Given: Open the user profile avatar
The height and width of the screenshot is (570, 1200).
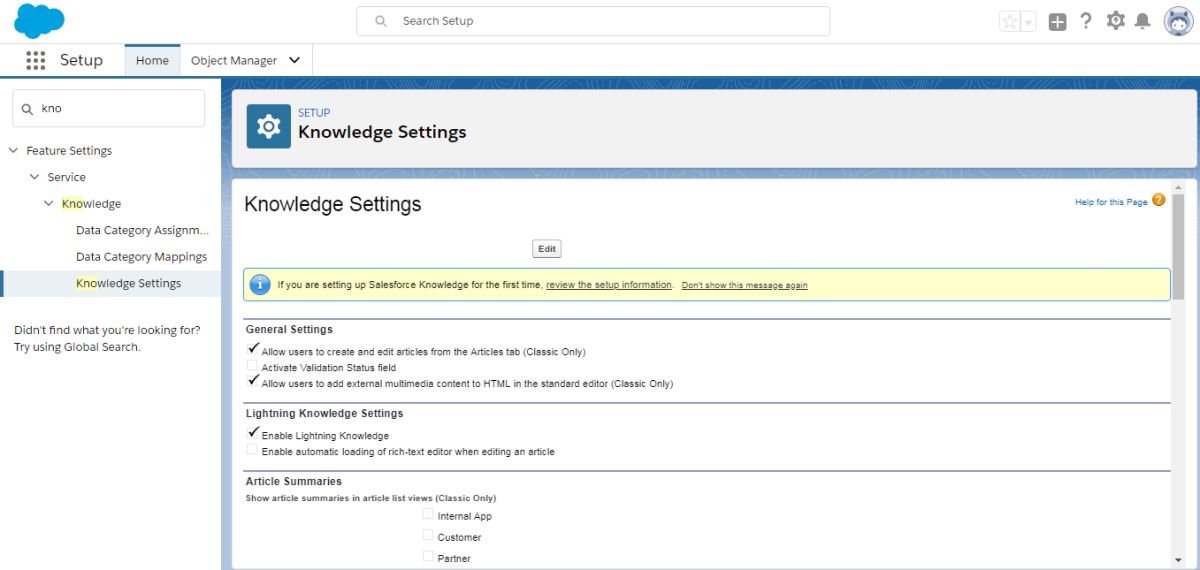Looking at the screenshot, I should pos(1178,21).
